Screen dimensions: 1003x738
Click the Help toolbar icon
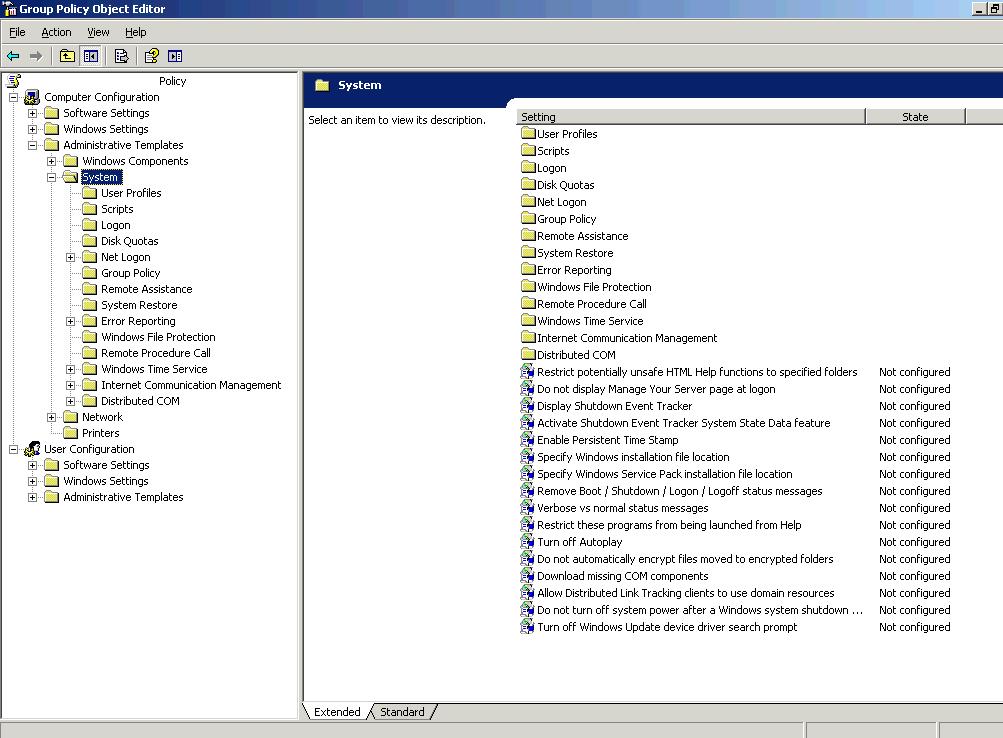pos(151,56)
